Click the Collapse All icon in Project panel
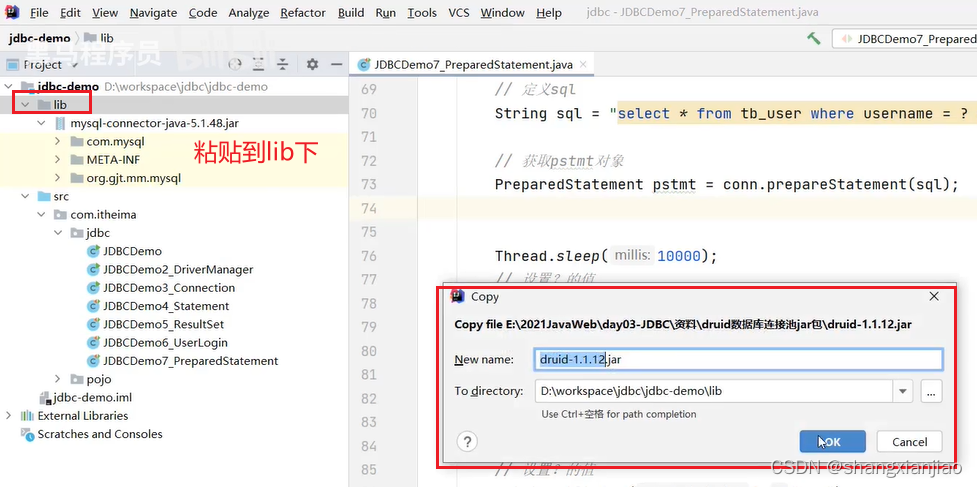This screenshot has height=487, width=977. tap(283, 64)
